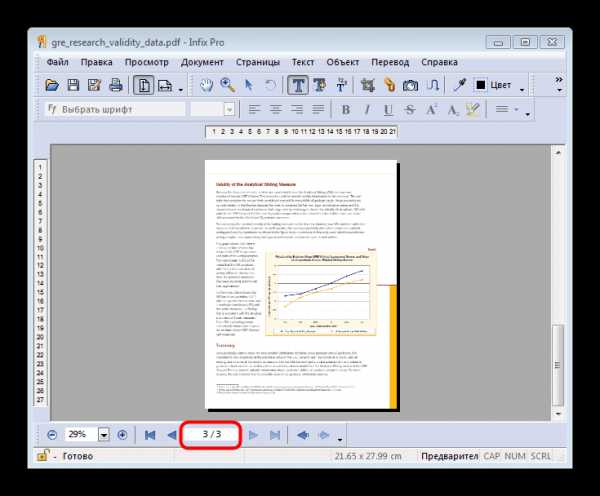Select the Hand pan tool
This screenshot has width=600, height=496.
[x=207, y=85]
